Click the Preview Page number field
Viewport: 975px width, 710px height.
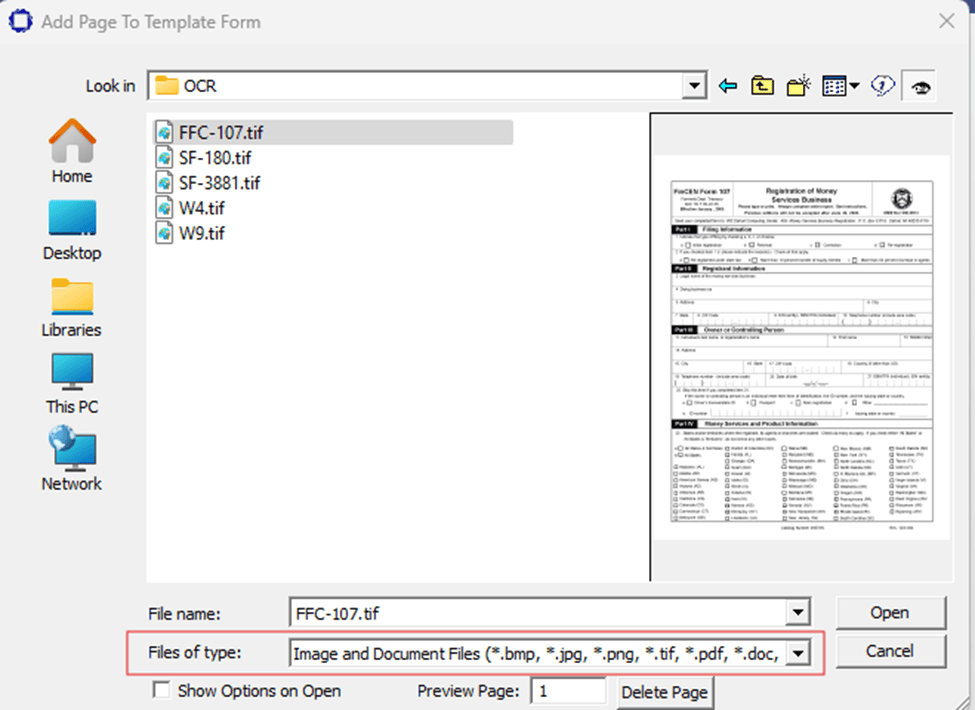coord(566,690)
